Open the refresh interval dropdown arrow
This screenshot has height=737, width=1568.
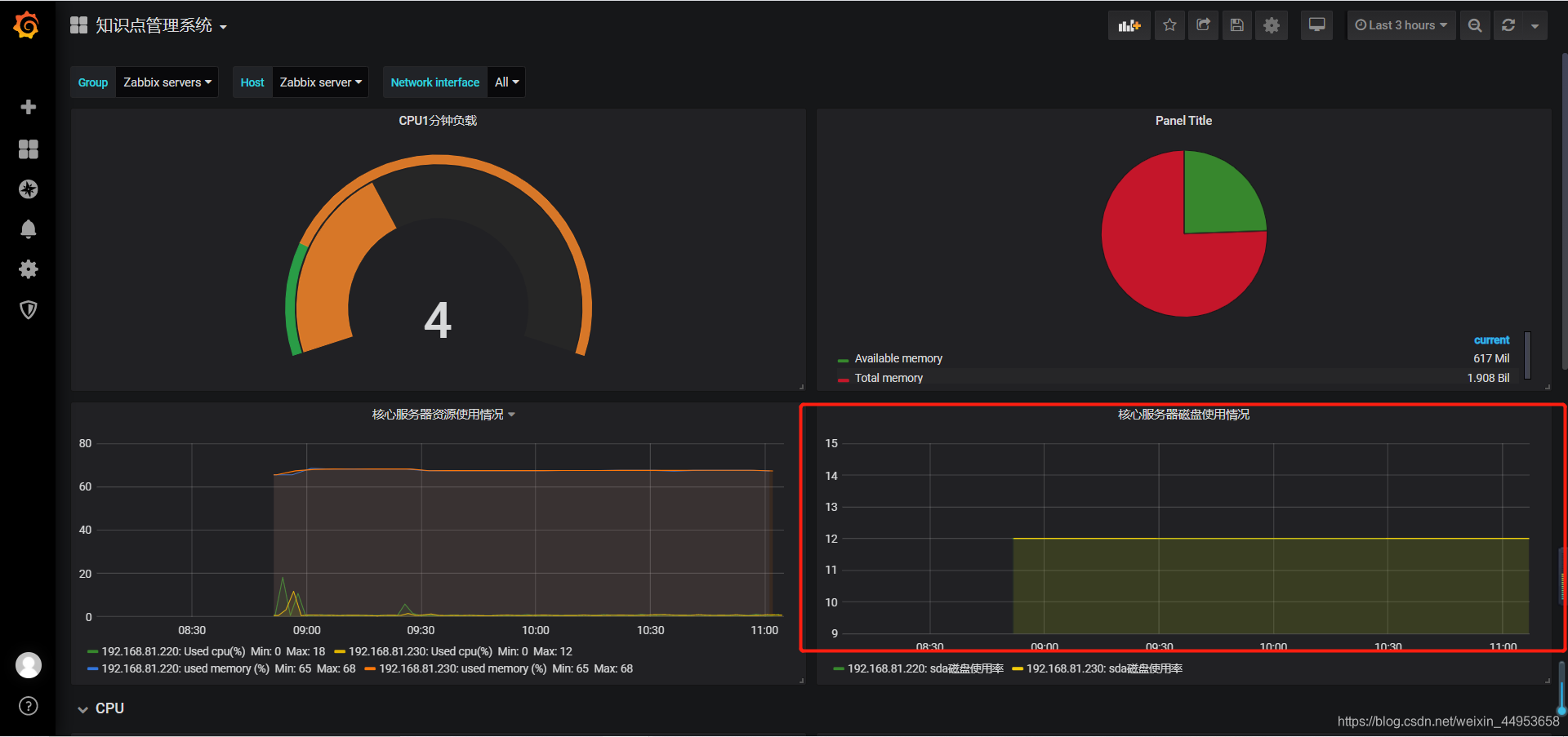[x=1535, y=25]
